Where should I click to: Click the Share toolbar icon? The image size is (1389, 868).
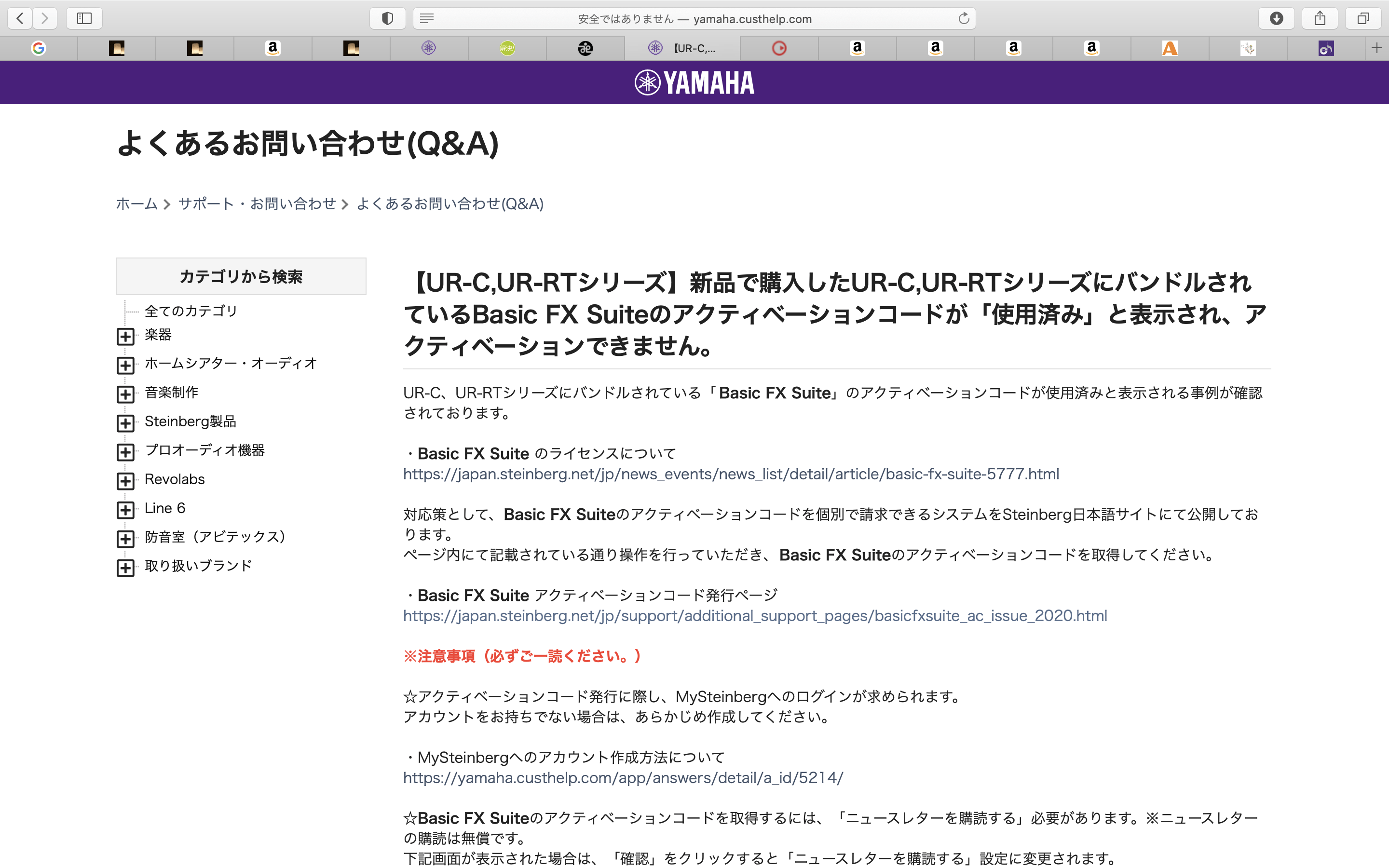pos(1320,18)
